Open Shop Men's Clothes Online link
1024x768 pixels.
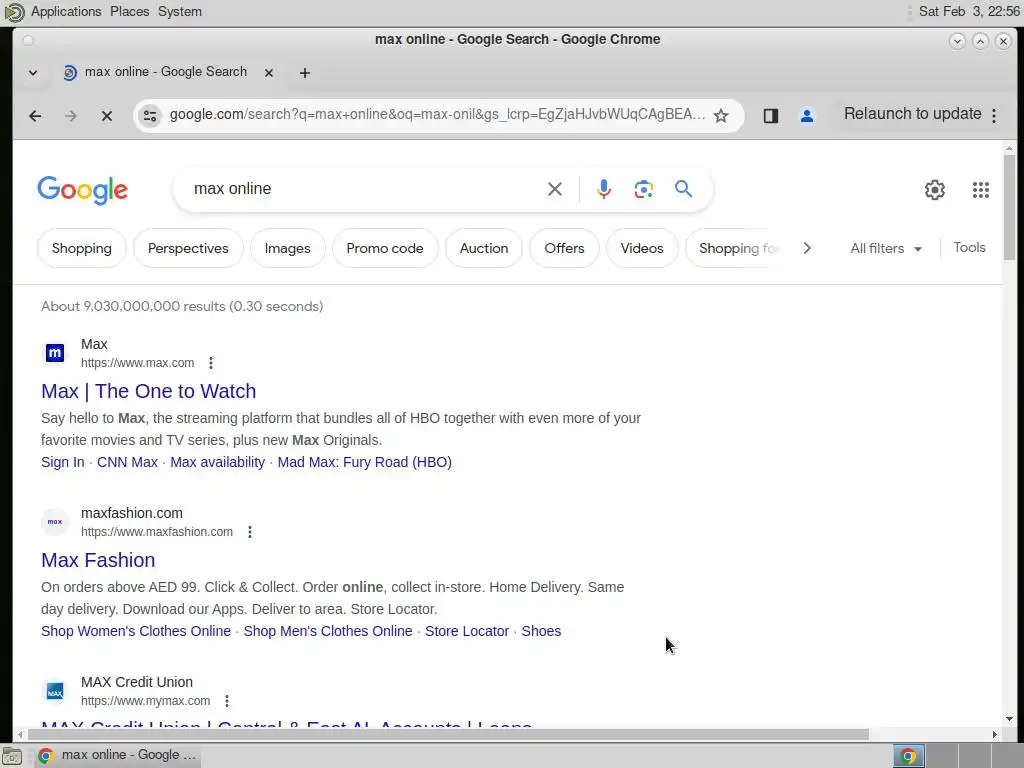[x=328, y=632]
